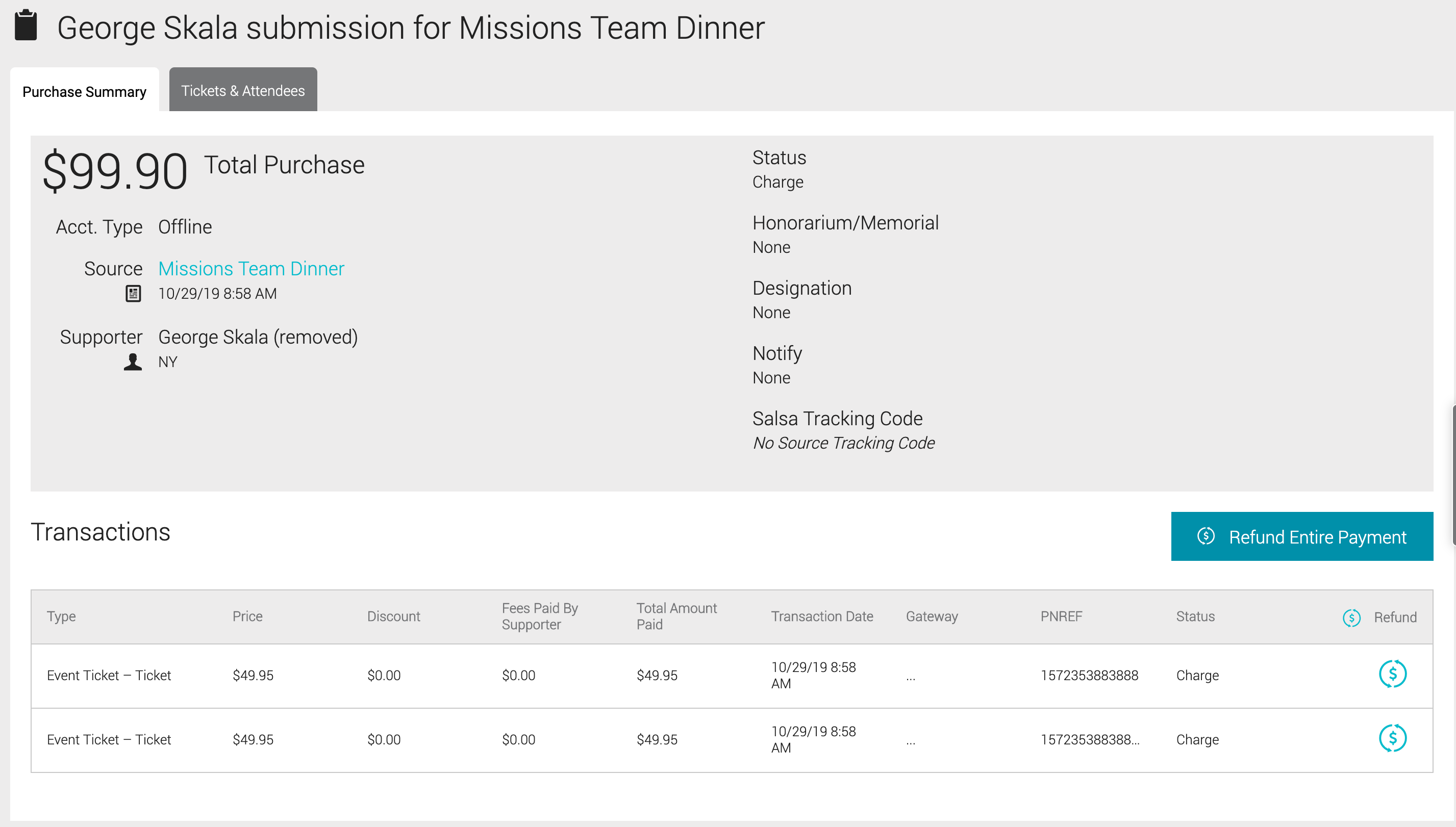Click the form icon under Source
Image resolution: width=1456 pixels, height=827 pixels.
point(133,294)
